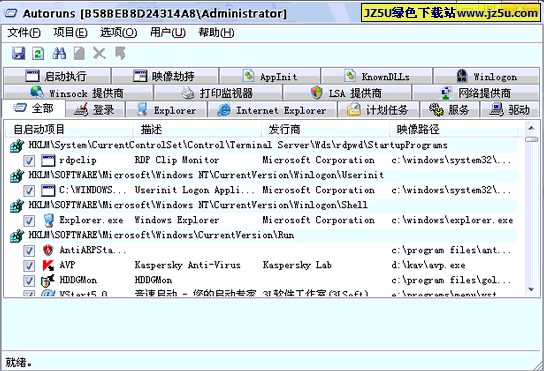Switch to the Explorer tab
Viewport: 544px width, 371px height.
(x=166, y=110)
